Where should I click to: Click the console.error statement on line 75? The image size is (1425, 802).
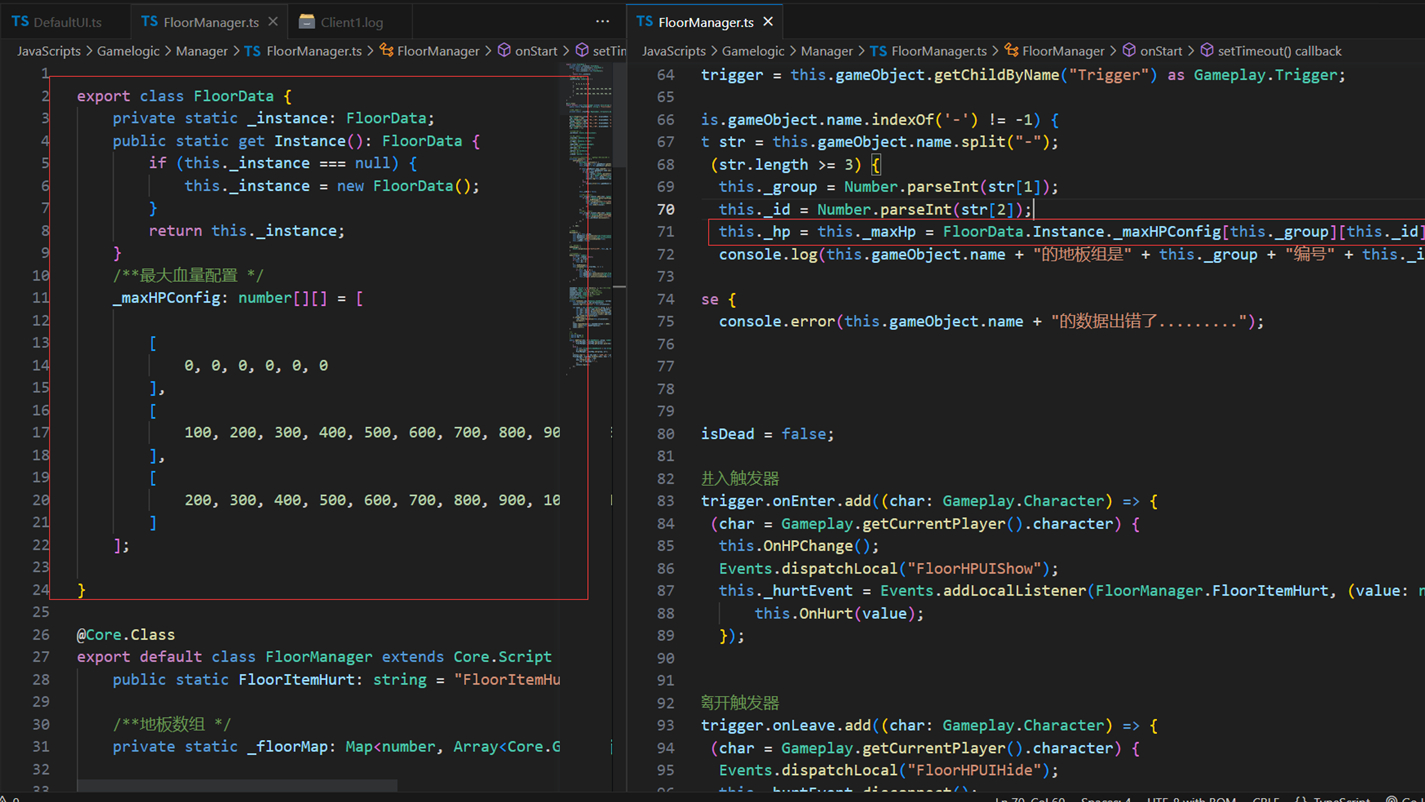(991, 321)
